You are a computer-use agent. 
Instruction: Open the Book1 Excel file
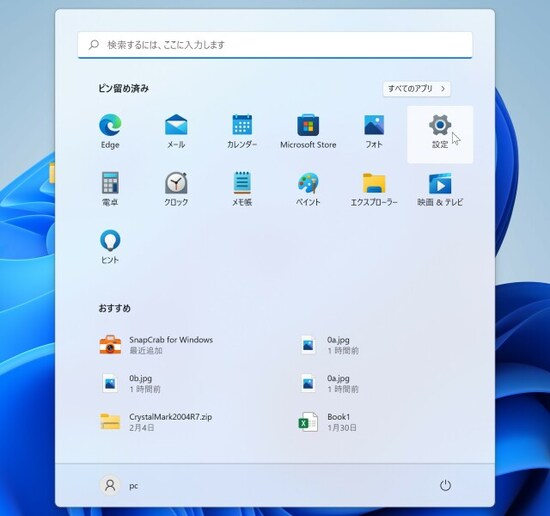pyautogui.click(x=327, y=422)
